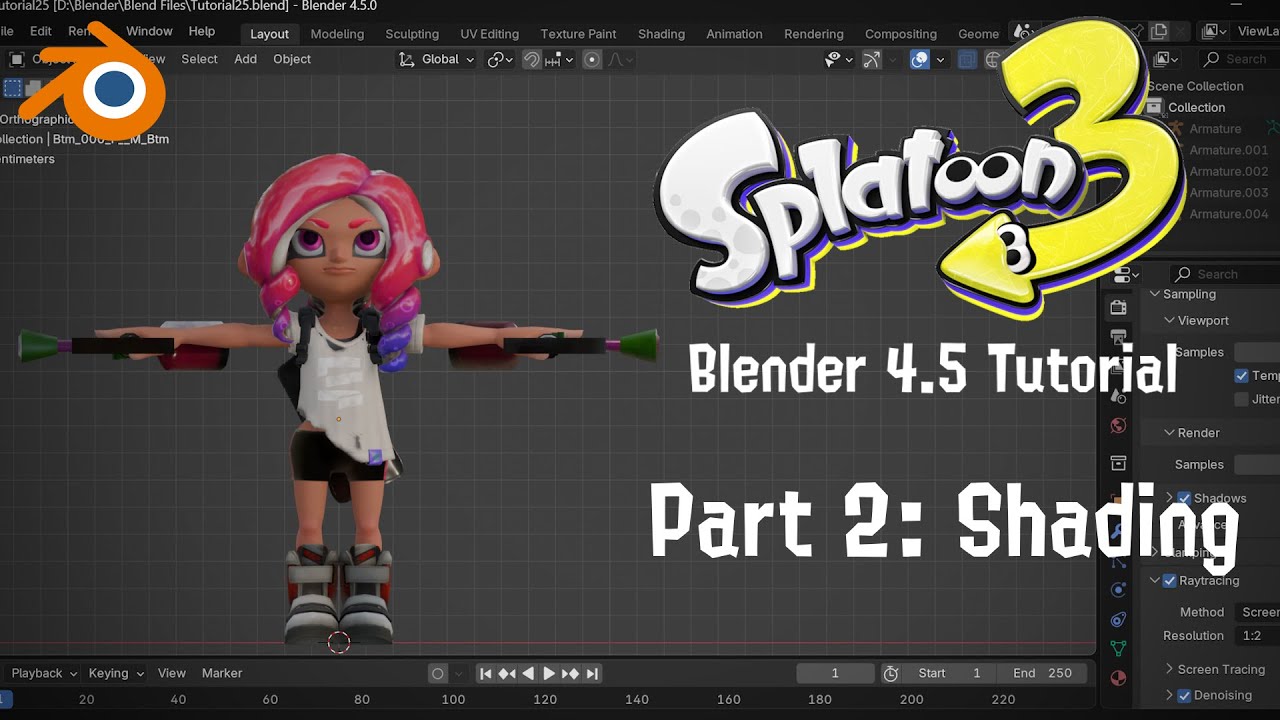Switch to the UV Editing workspace tab
This screenshot has width=1280, height=720.
tap(489, 34)
